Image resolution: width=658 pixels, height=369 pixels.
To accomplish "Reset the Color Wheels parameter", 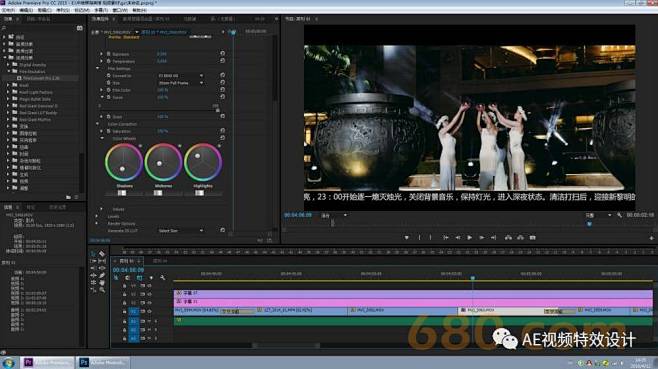I will (x=222, y=138).
